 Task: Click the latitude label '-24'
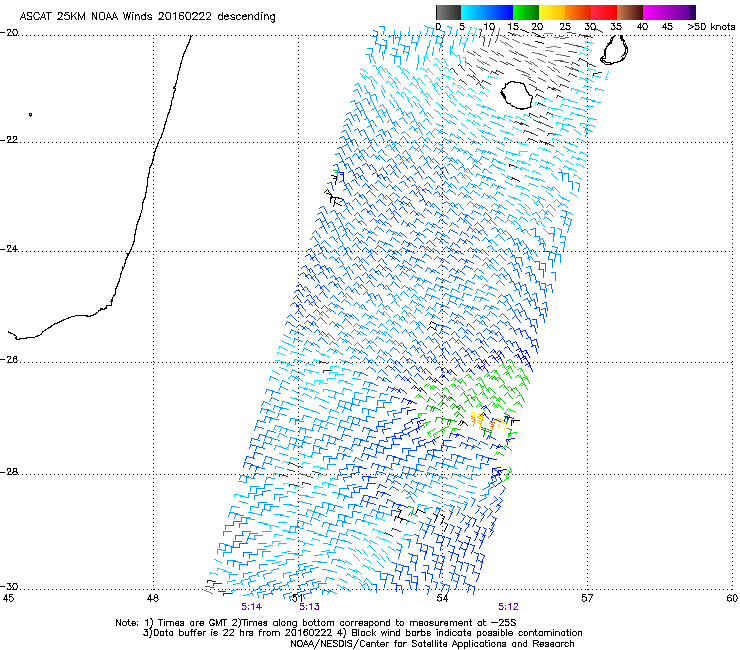[x=9, y=248]
